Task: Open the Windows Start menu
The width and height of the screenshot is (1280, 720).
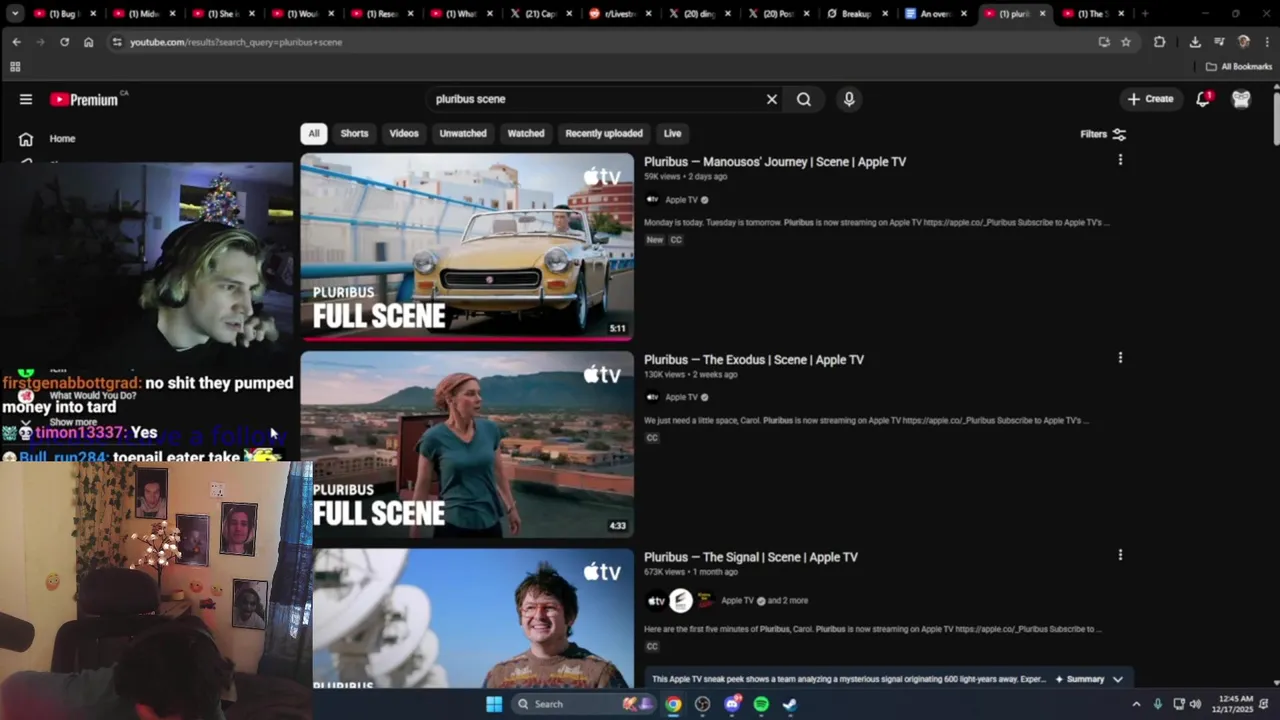Action: (494, 704)
